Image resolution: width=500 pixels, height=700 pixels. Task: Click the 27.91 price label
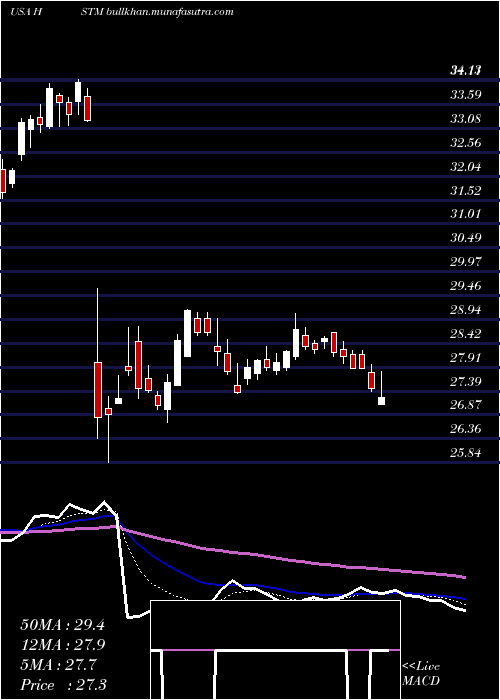466,357
